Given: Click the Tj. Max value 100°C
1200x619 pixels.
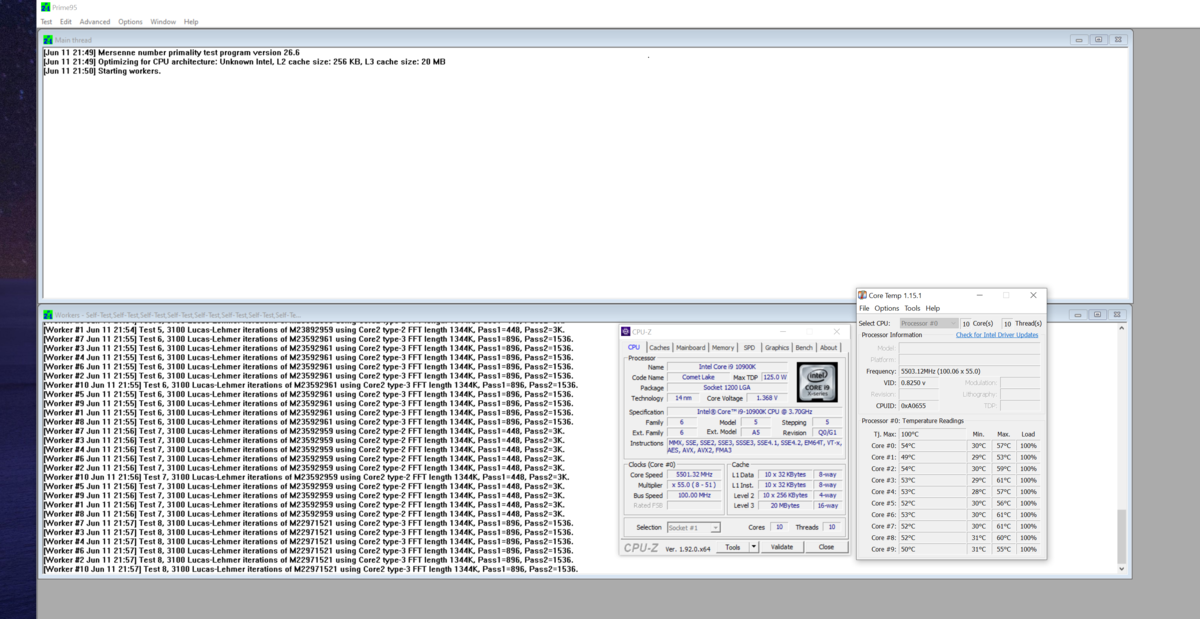Looking at the screenshot, I should 932,434.
